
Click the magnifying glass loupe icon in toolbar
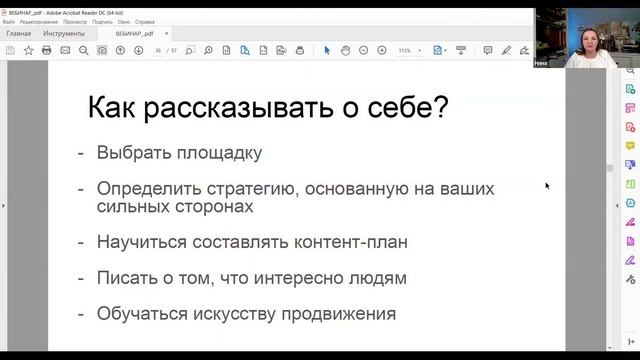(x=208, y=50)
